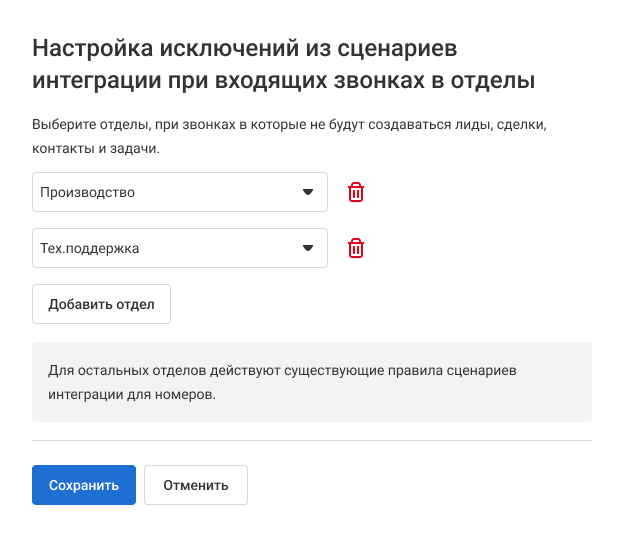Viewport: 624px width, 537px height.
Task: Remove the Тех.поддержка row via trash icon
Action: pos(356,249)
